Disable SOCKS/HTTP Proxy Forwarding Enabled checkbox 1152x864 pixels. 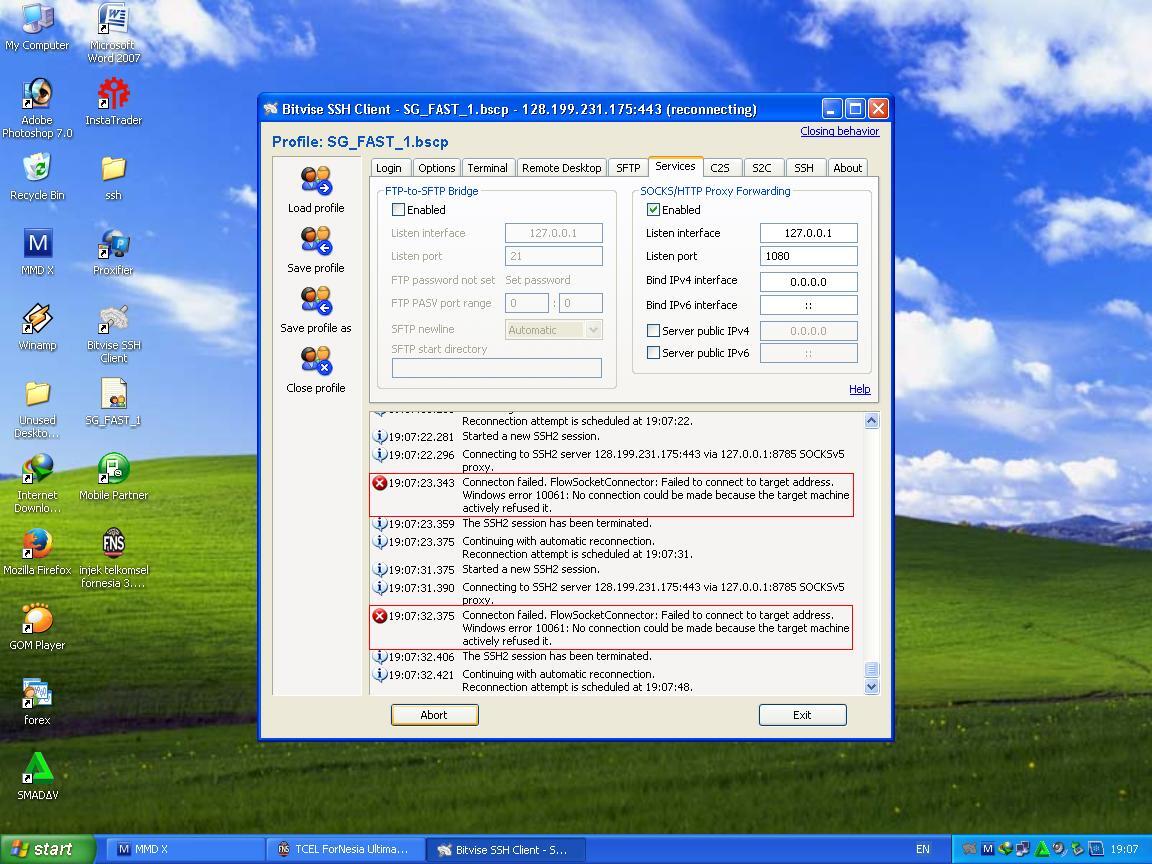pyautogui.click(x=653, y=209)
